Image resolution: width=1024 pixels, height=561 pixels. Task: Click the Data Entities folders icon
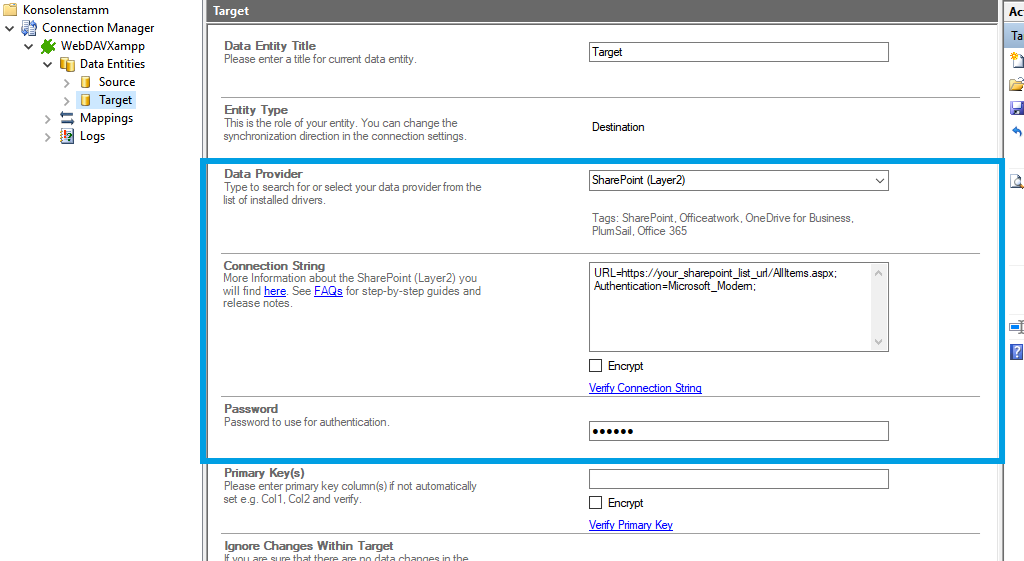click(67, 64)
